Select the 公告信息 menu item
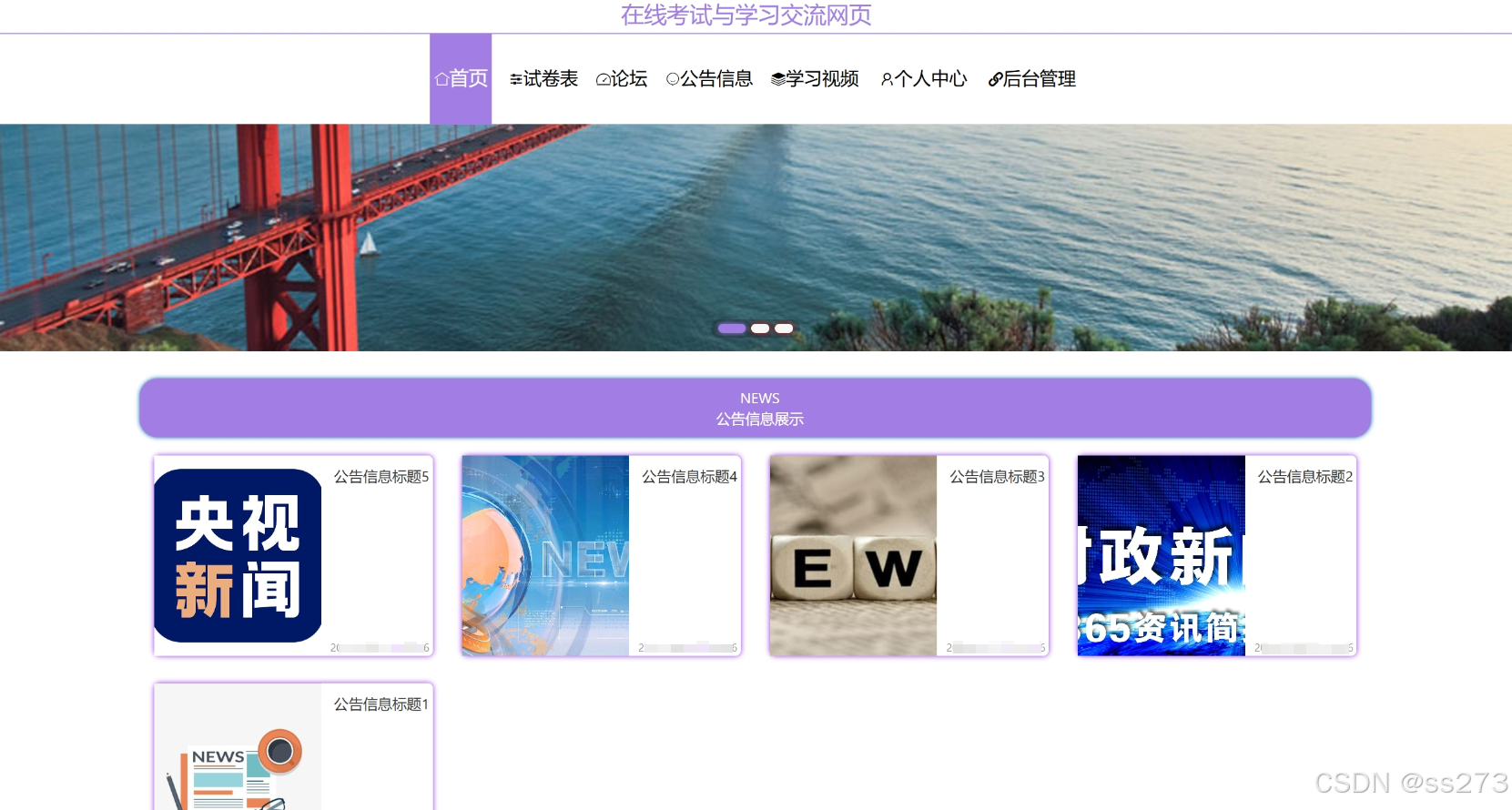1512x810 pixels. [x=710, y=79]
